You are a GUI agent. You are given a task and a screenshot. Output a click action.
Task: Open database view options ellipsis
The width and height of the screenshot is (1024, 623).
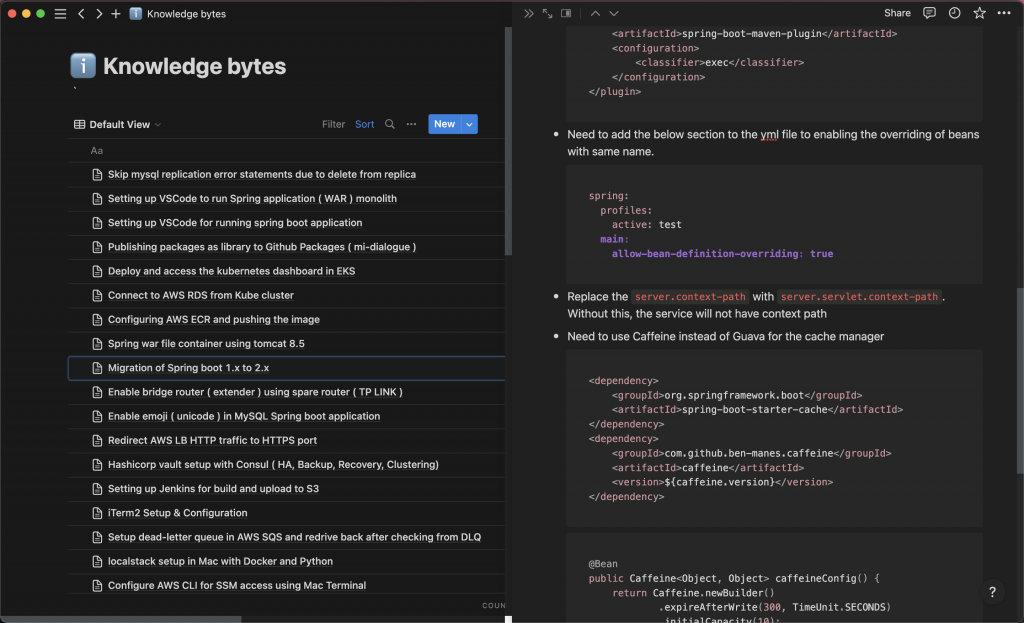411,124
